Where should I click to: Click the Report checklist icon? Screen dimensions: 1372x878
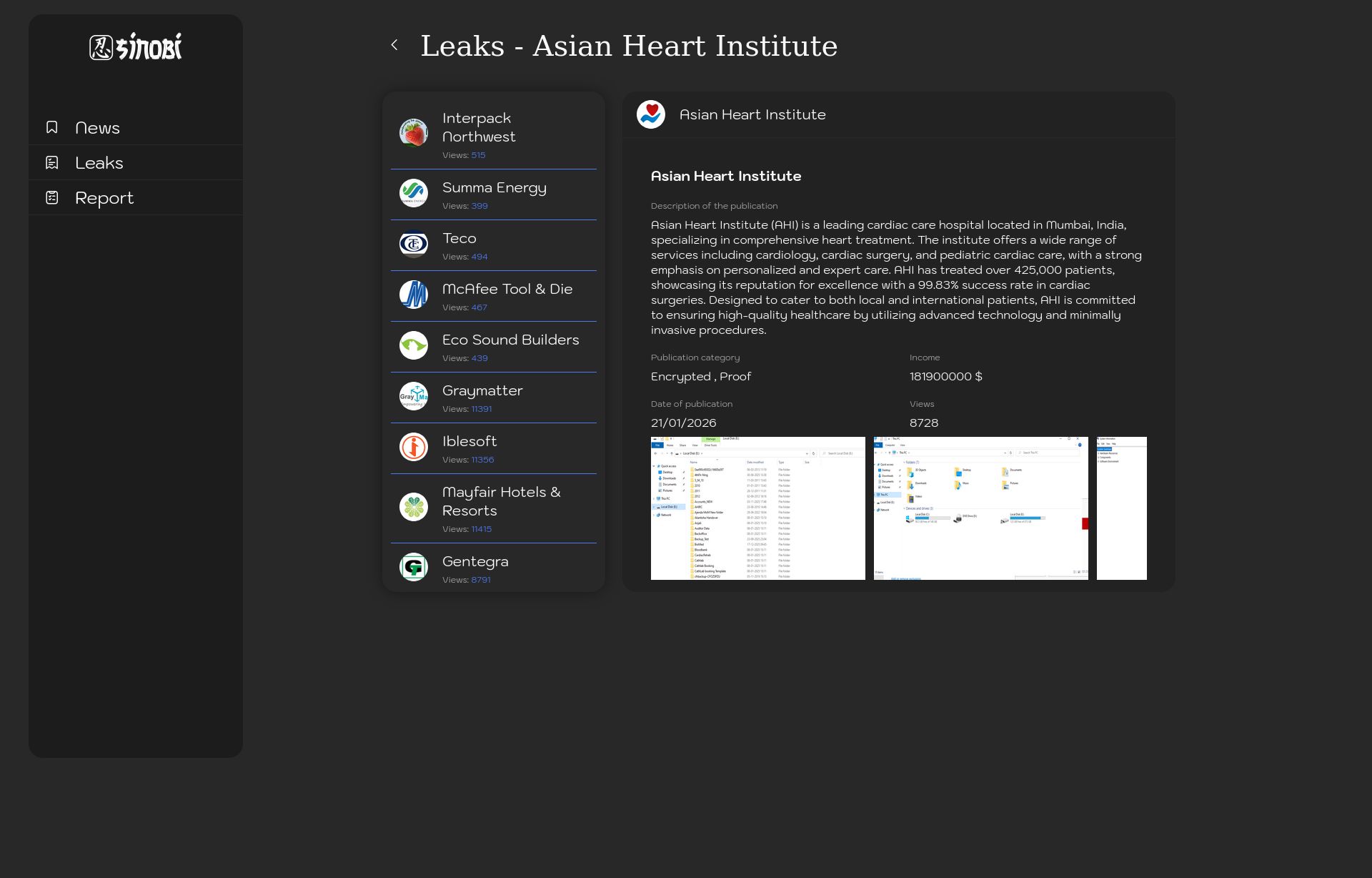(52, 198)
